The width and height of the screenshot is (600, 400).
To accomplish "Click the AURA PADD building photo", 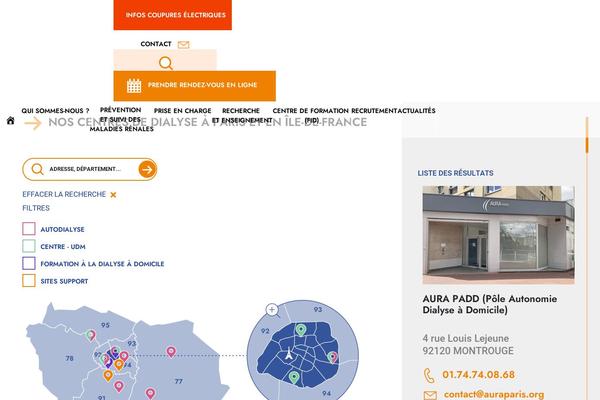I will pos(498,235).
